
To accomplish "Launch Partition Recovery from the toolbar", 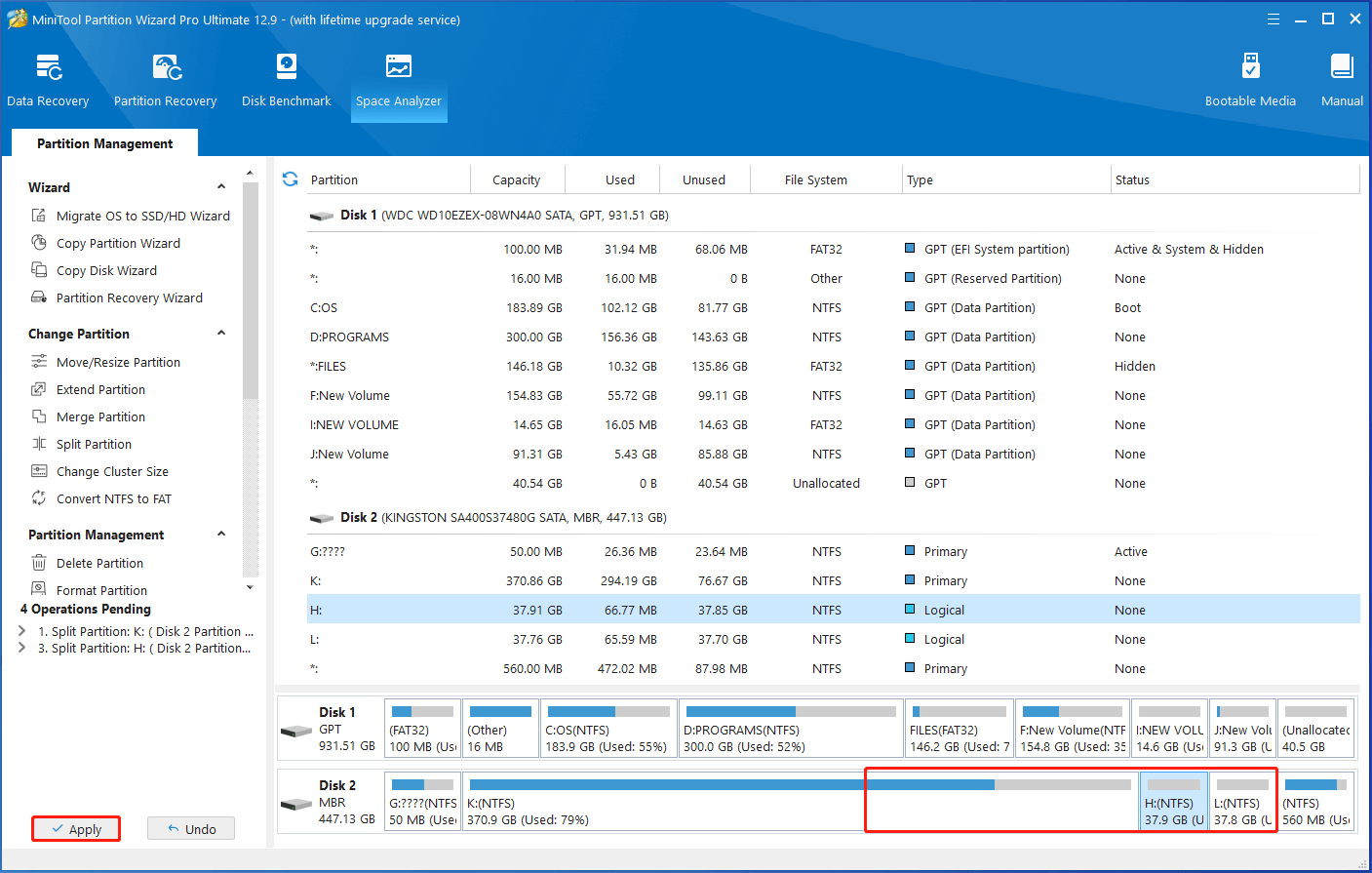I will 165,81.
